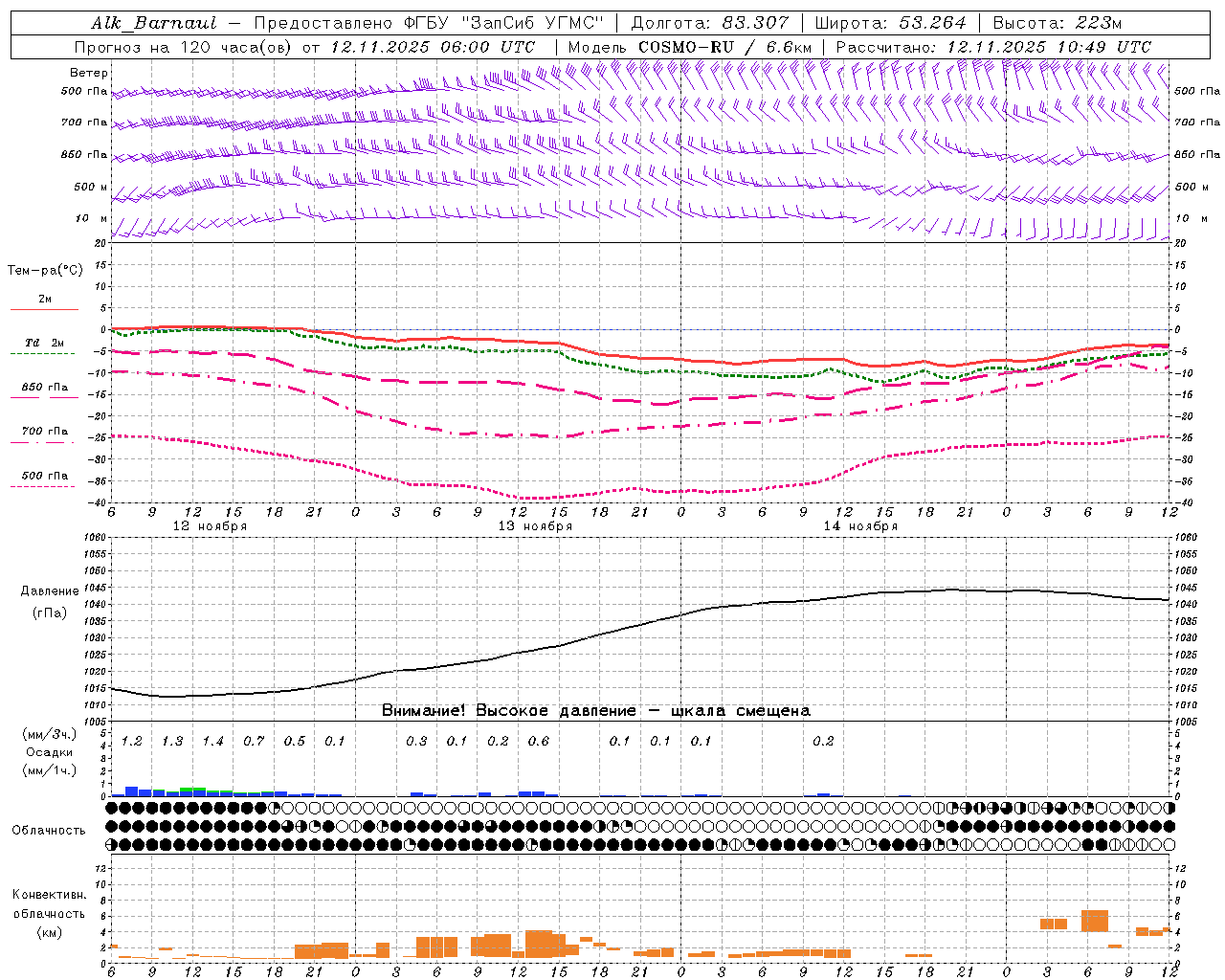Select the high pressure warning Внимание! Высокое давление
This screenshot has height=980, width=1225.
[x=508, y=711]
